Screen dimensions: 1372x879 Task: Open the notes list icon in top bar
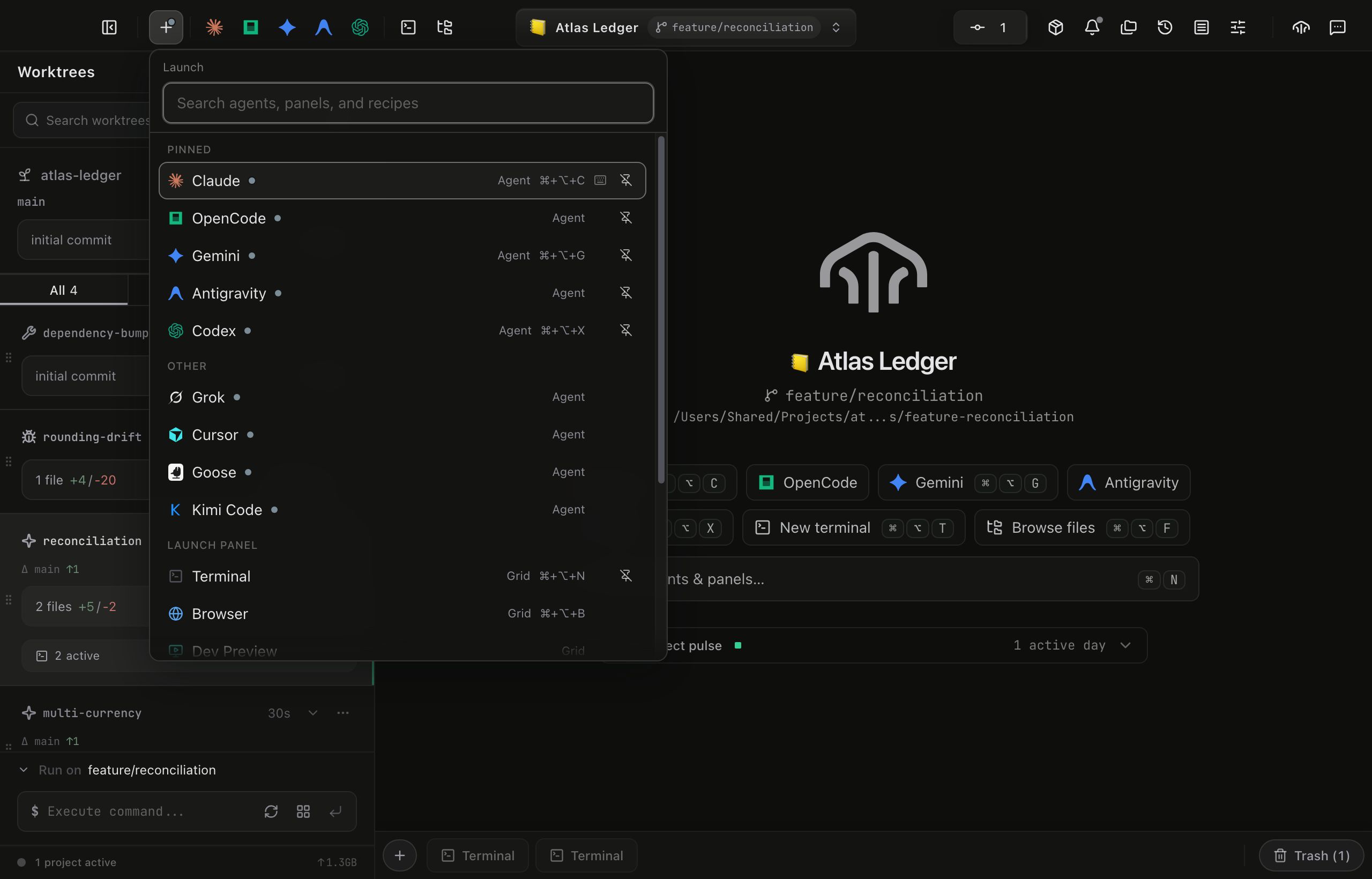(1202, 27)
